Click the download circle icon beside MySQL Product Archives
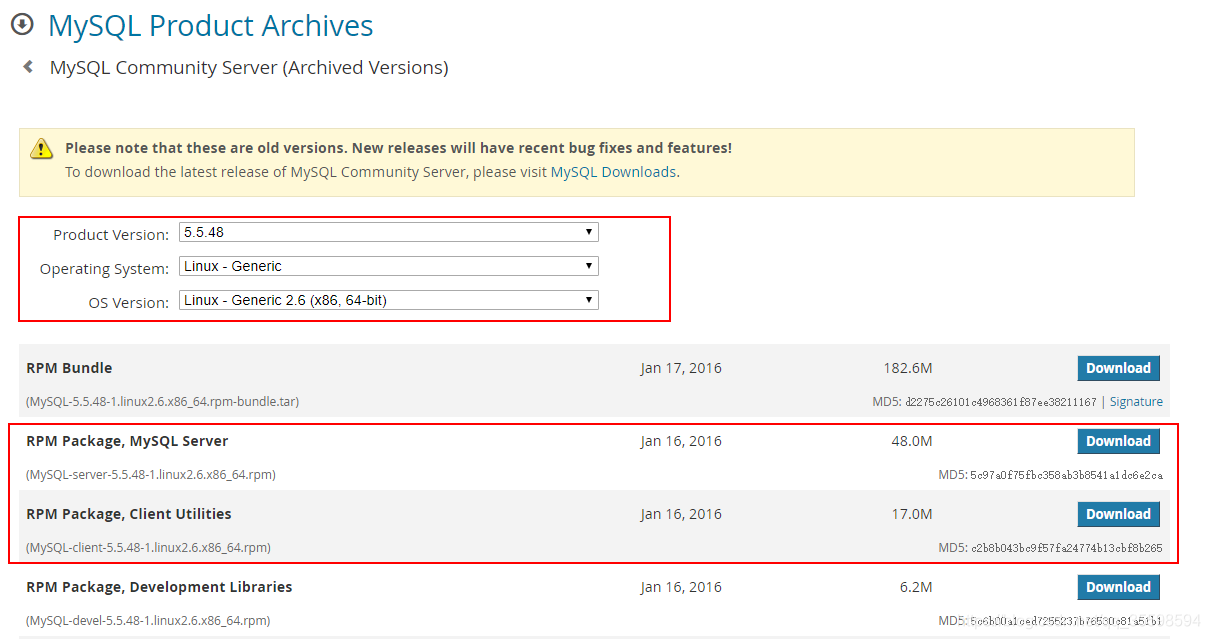Viewport: 1210px width, 639px height. tap(22, 25)
